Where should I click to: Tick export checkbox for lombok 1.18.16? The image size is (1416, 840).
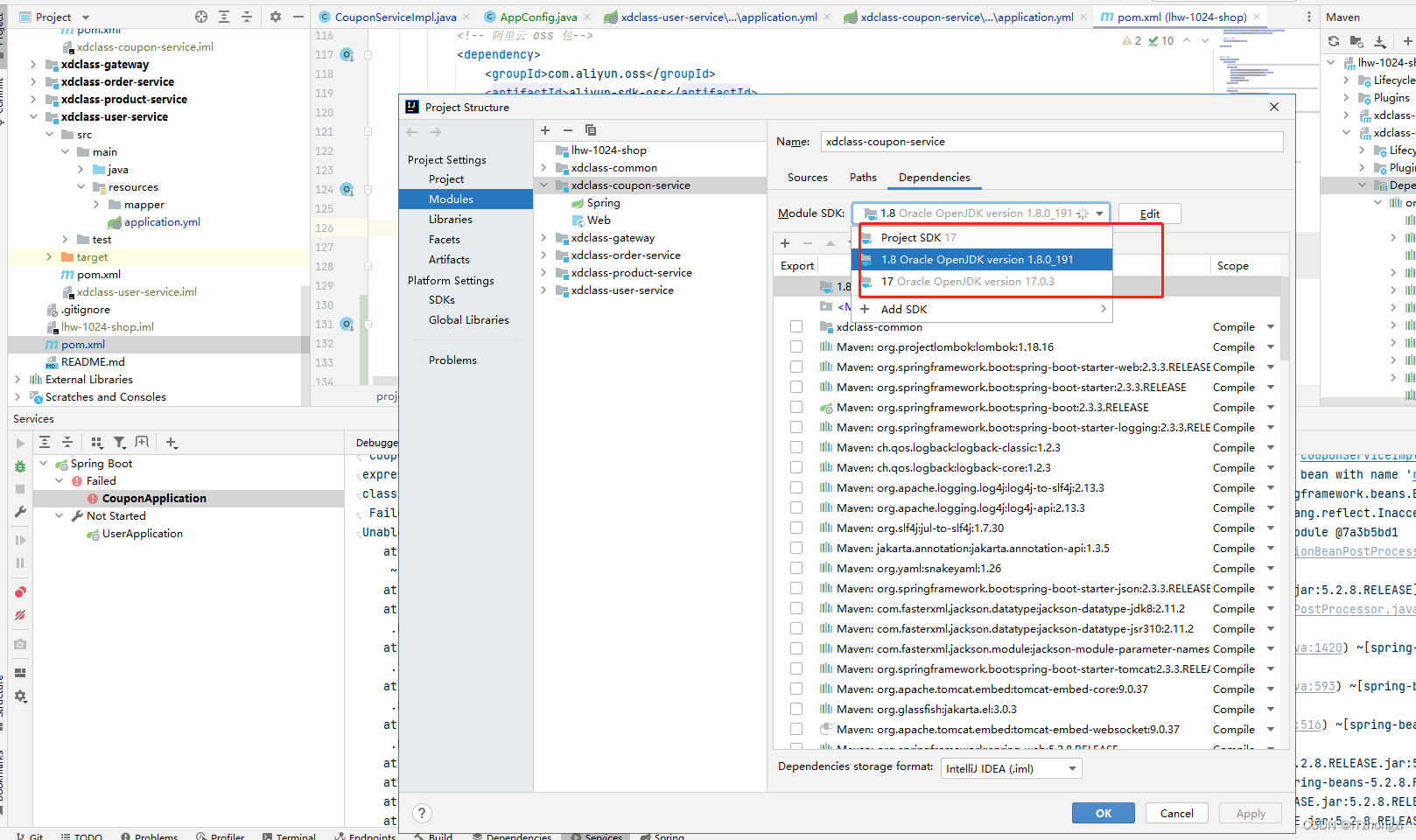pyautogui.click(x=796, y=346)
